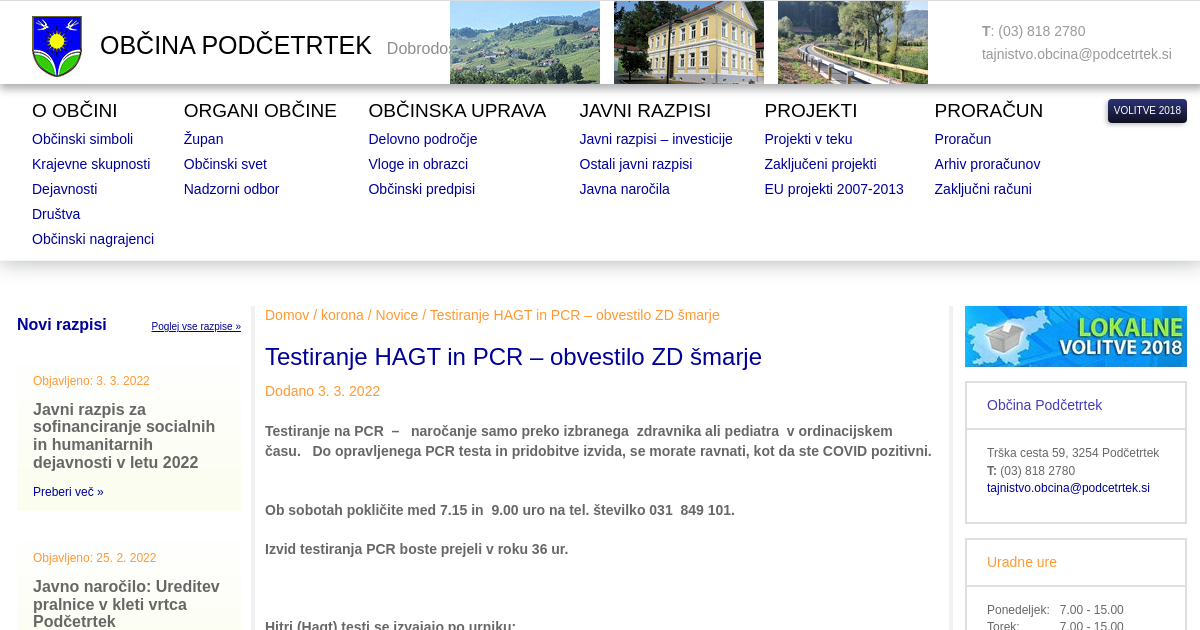Select Javna naročila menu link

624,189
